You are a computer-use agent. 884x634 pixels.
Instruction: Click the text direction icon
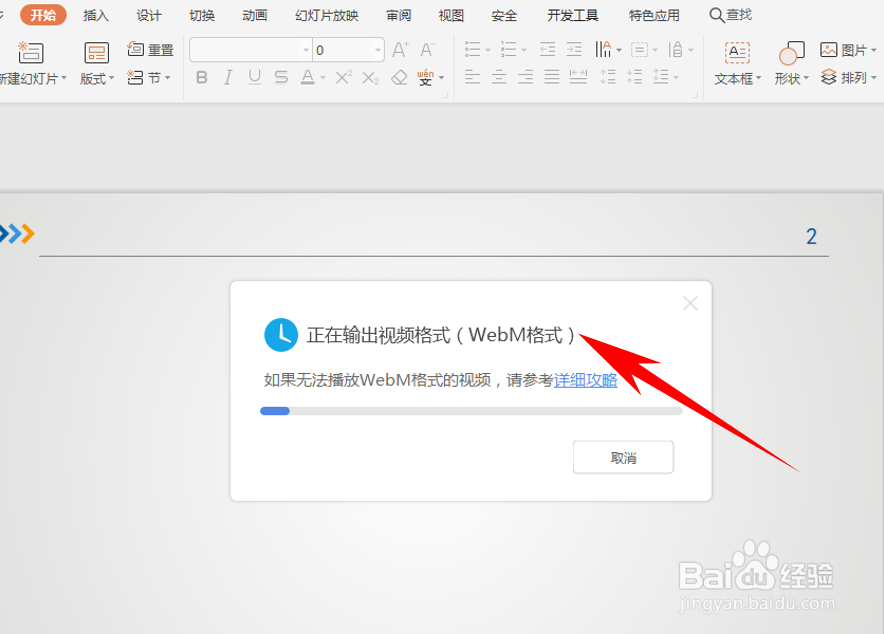[x=603, y=50]
